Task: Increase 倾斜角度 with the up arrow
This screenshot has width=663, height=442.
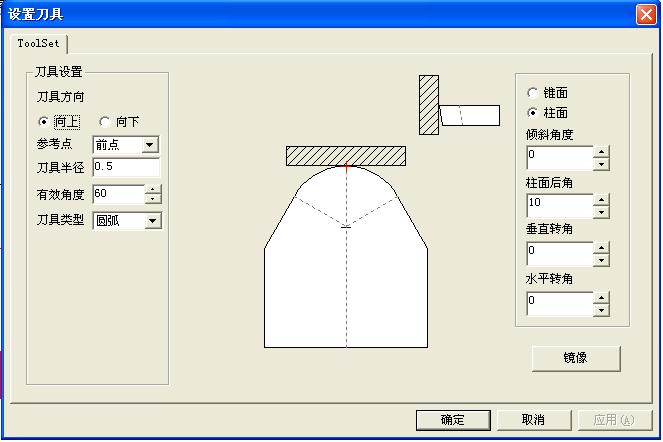Action: tap(601, 152)
